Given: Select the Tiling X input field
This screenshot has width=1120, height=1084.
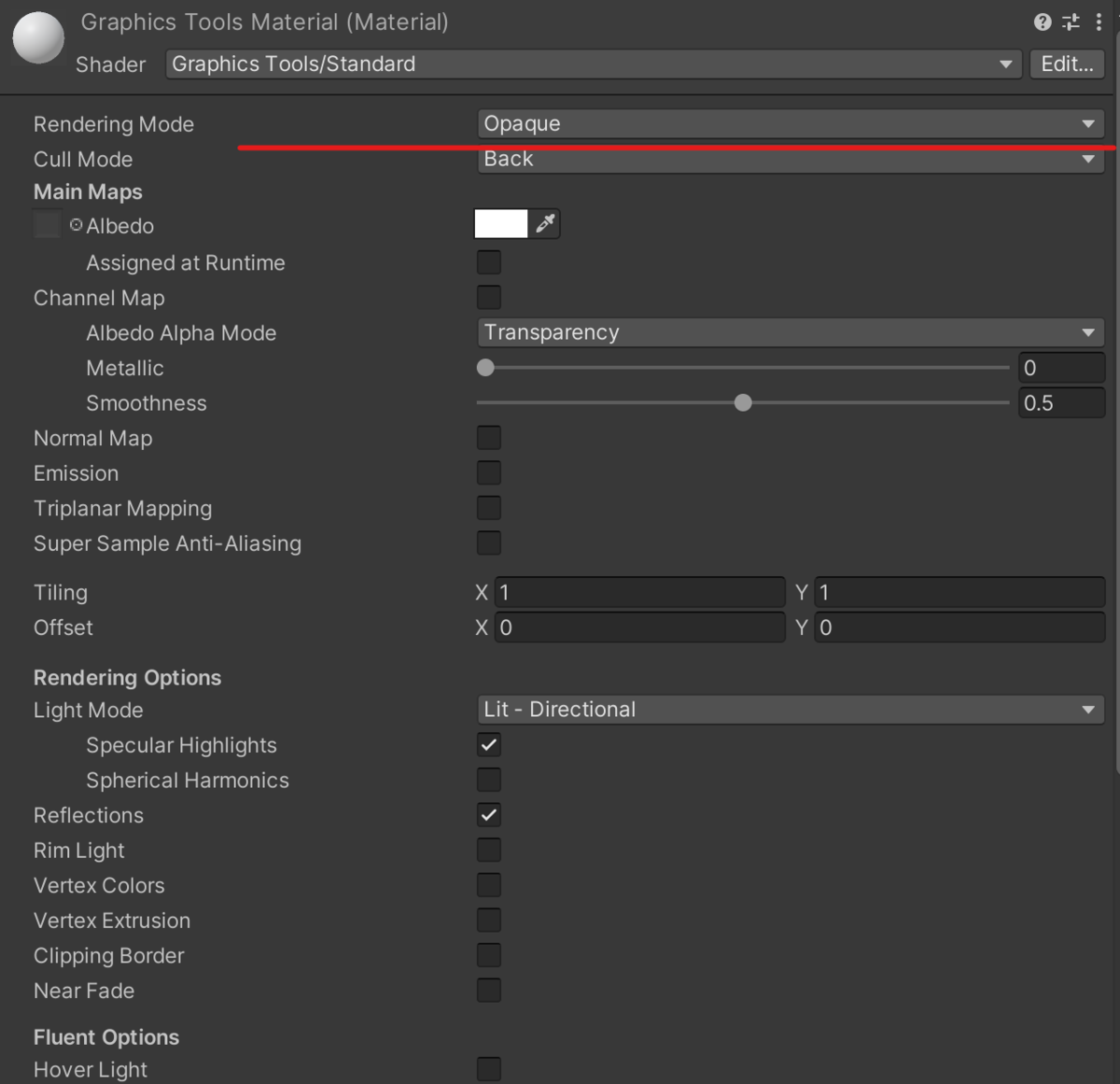Looking at the screenshot, I should point(639,591).
